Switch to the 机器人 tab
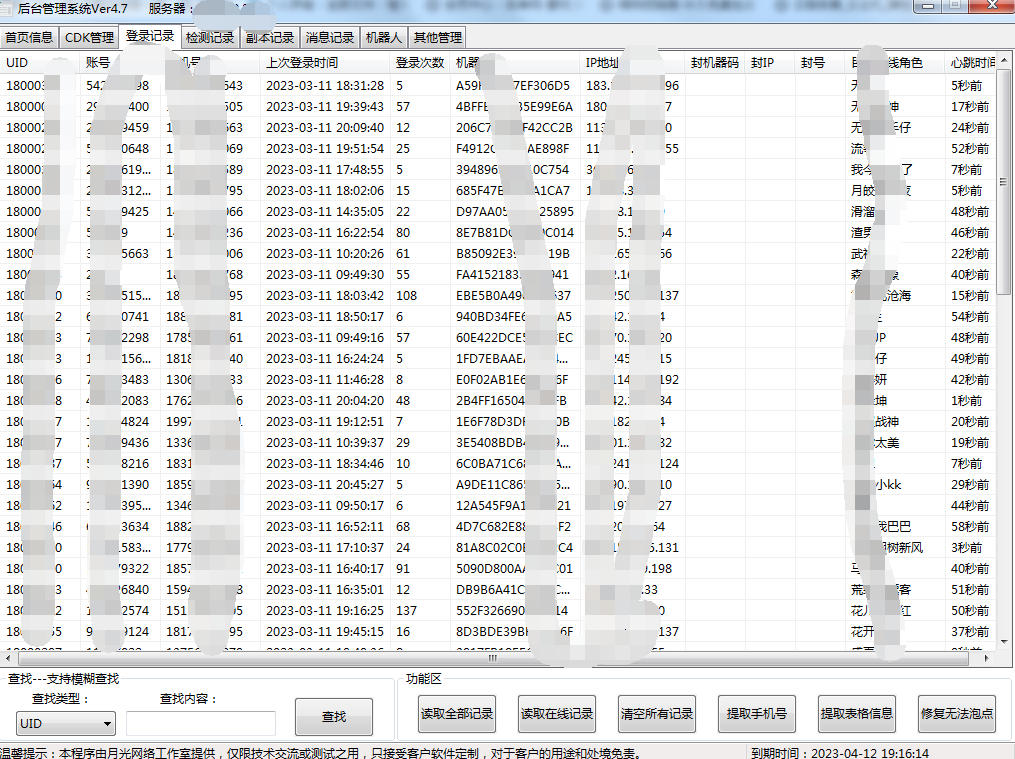The height and width of the screenshot is (759, 1015). (384, 38)
